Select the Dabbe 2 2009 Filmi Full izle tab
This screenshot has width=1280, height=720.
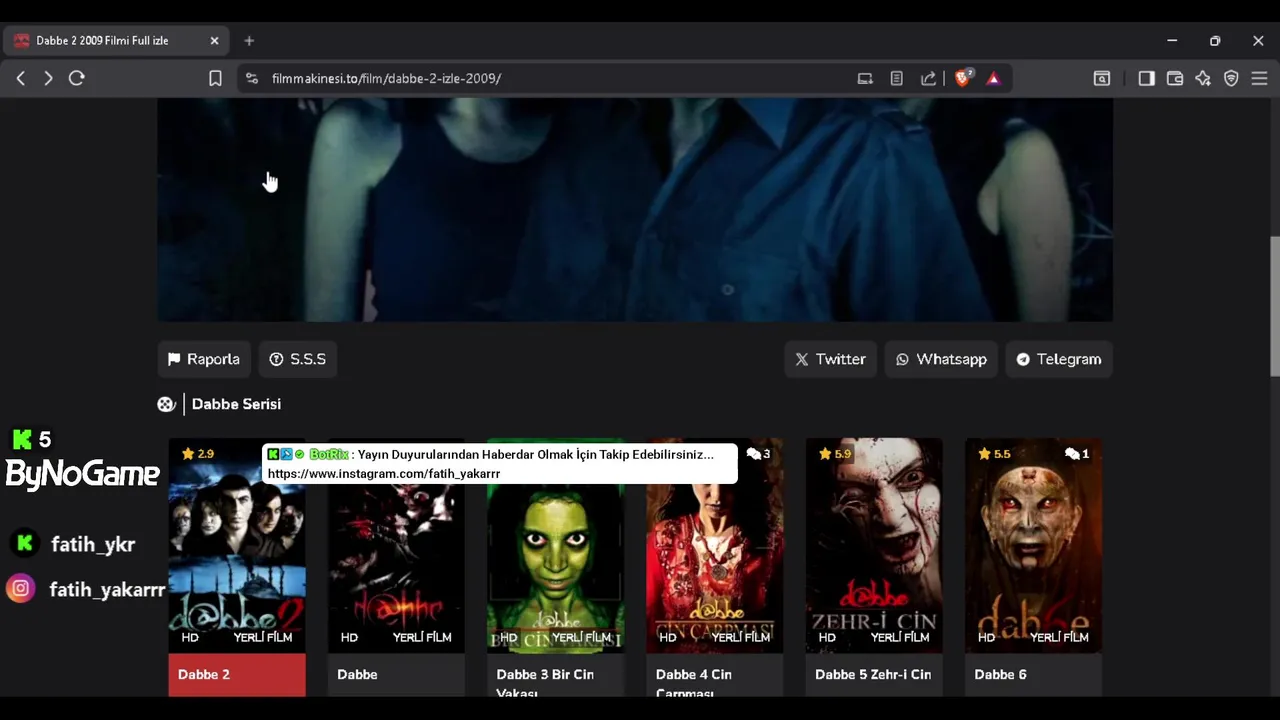click(116, 41)
